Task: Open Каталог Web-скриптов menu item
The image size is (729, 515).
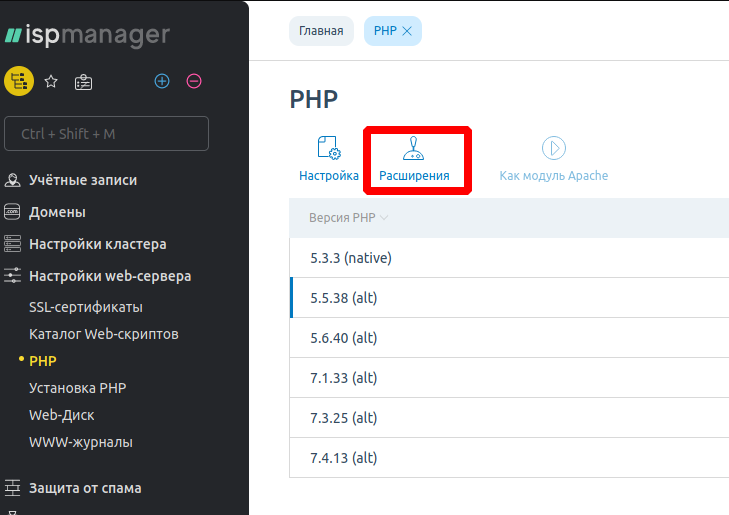Action: (x=104, y=334)
